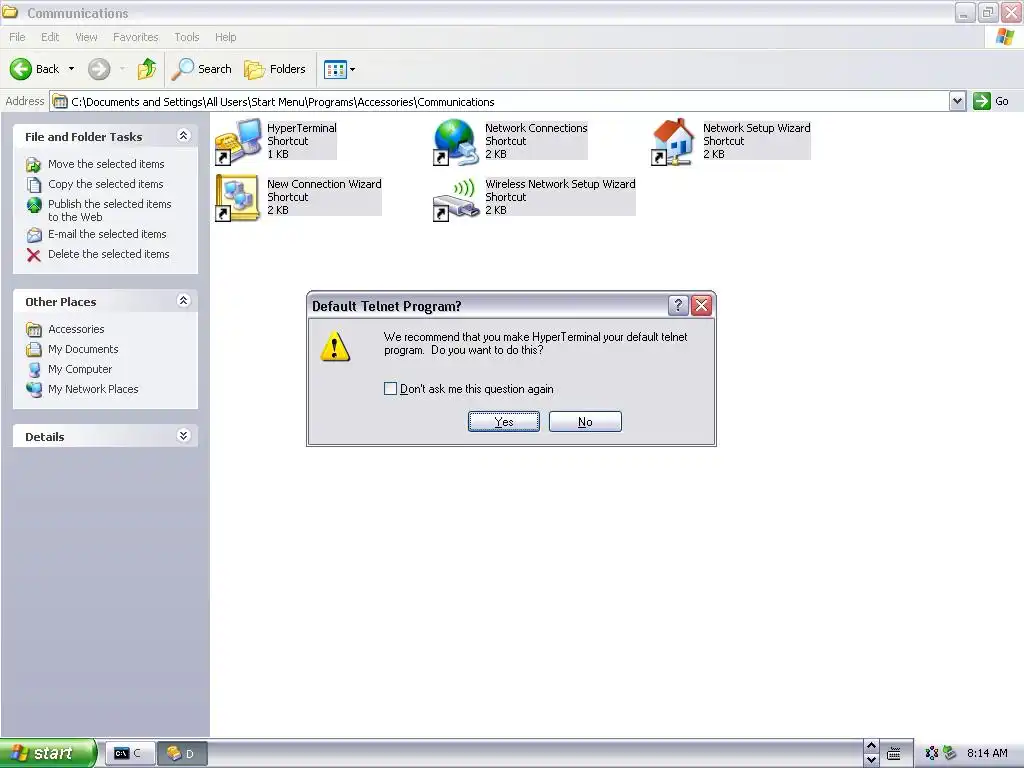
Task: Click the green Go arrow button
Action: [x=982, y=101]
